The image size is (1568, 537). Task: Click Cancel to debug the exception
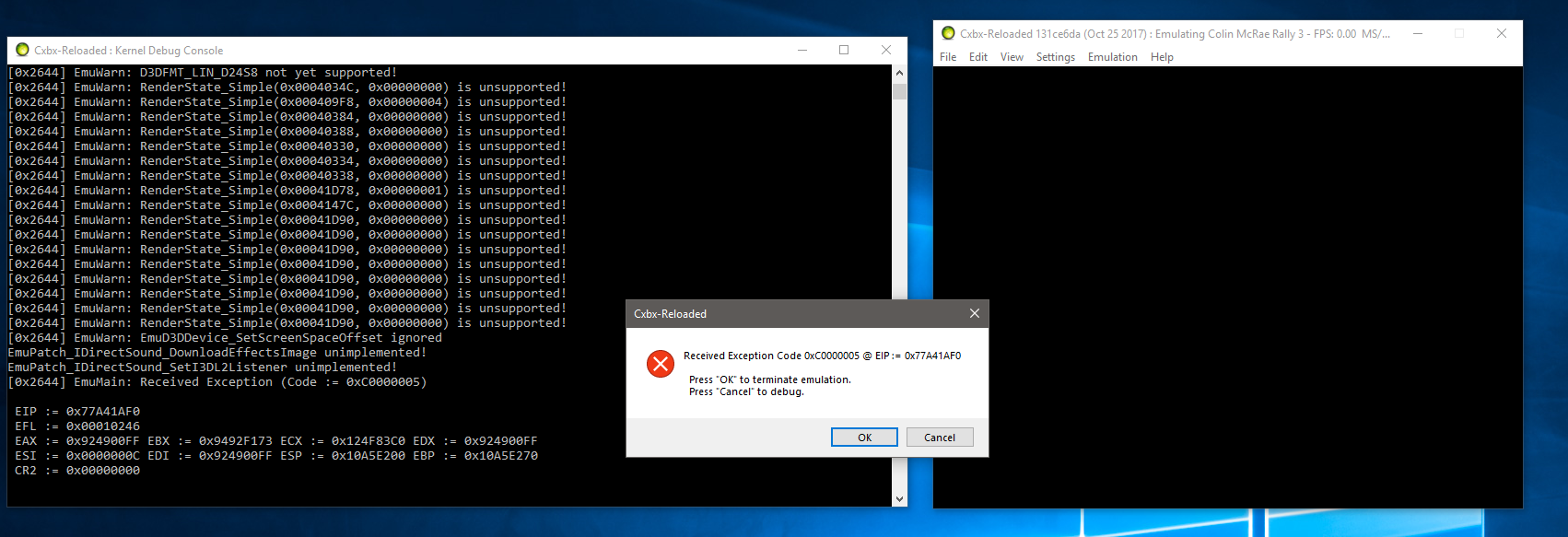(x=940, y=438)
